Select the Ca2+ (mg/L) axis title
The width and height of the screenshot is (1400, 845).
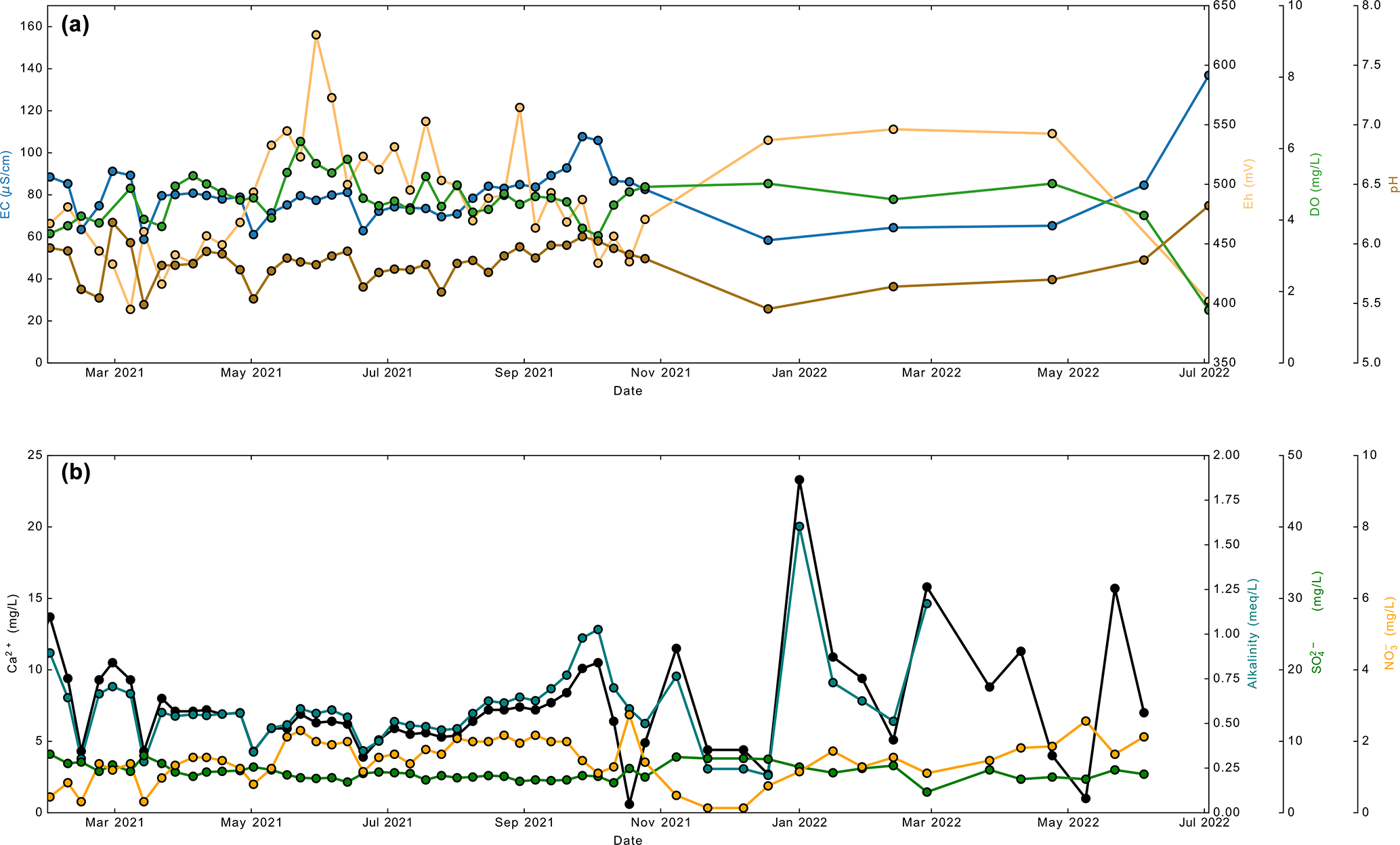point(13,634)
